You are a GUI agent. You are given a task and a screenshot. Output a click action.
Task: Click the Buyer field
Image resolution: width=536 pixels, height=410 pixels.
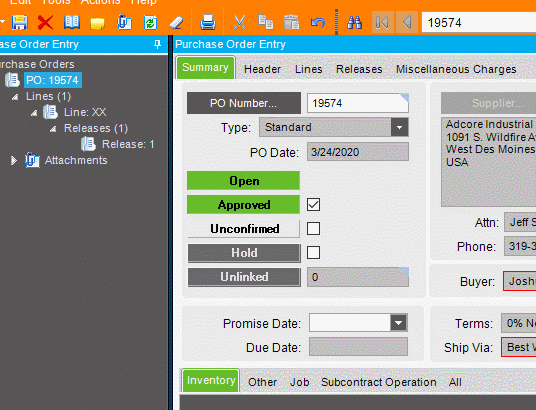point(519,281)
